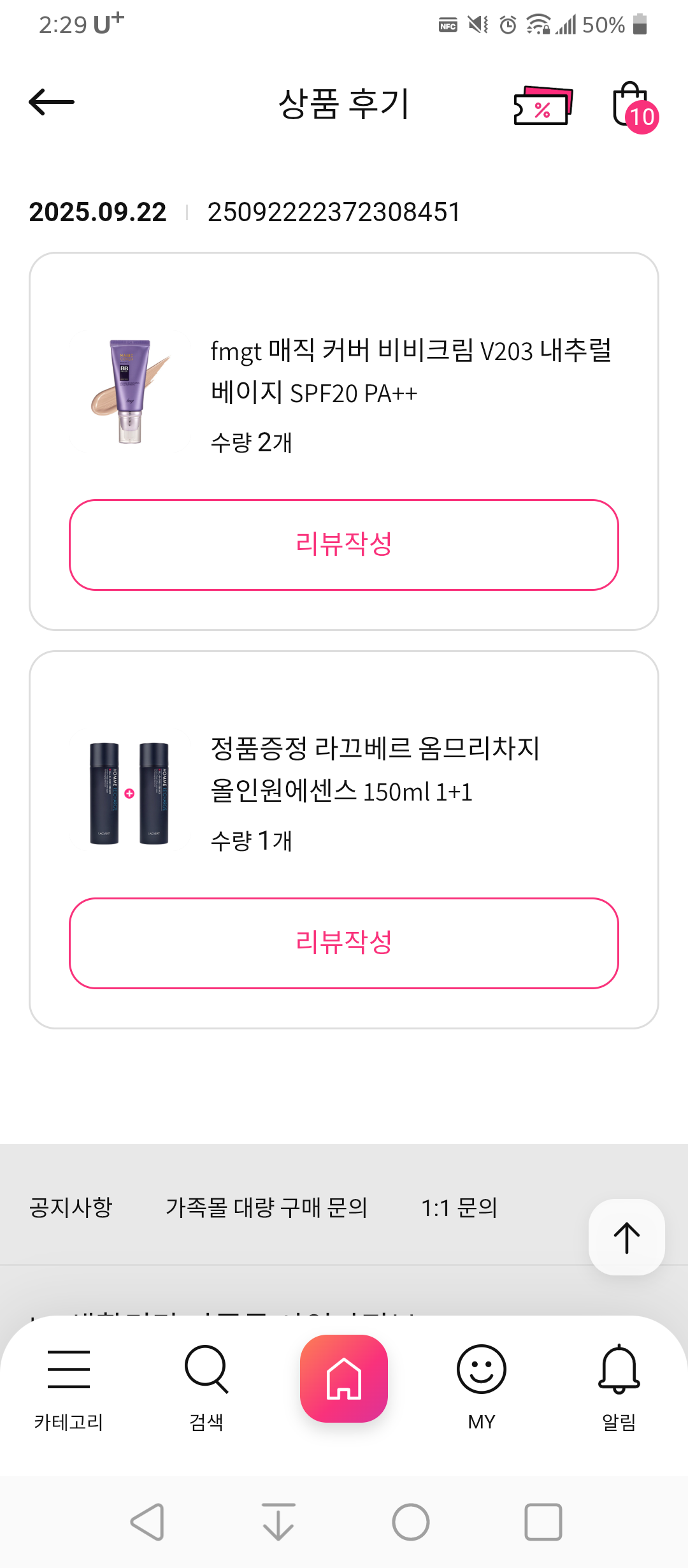Open the coupon ticket icon
This screenshot has height=1568, width=688.
543,106
